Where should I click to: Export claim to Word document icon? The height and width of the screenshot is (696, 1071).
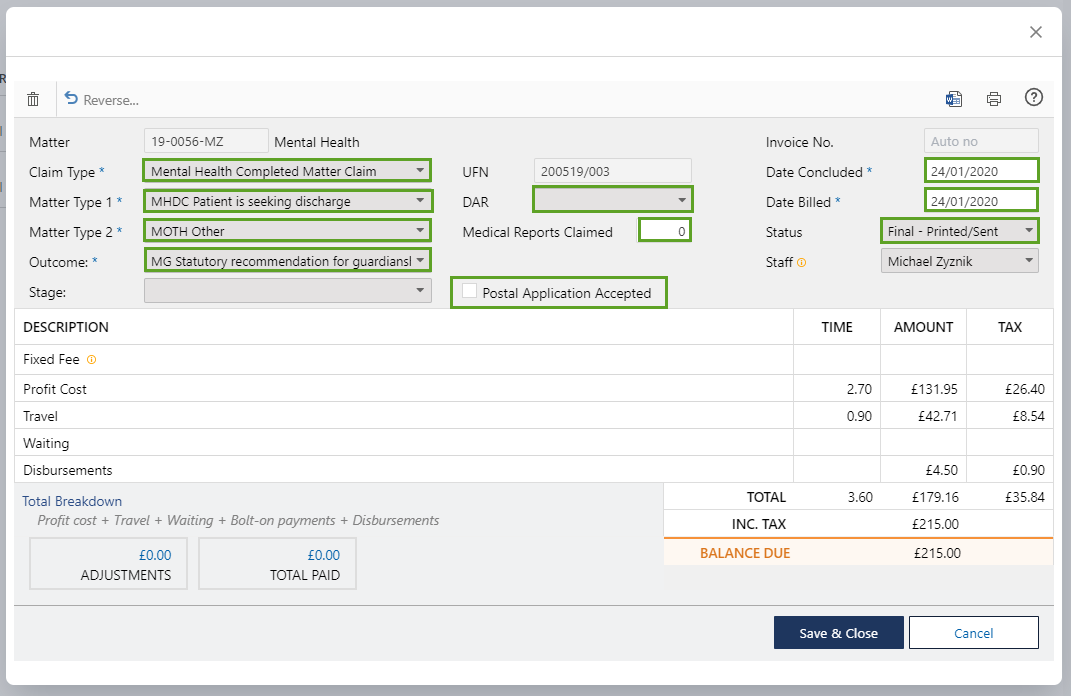click(x=953, y=98)
